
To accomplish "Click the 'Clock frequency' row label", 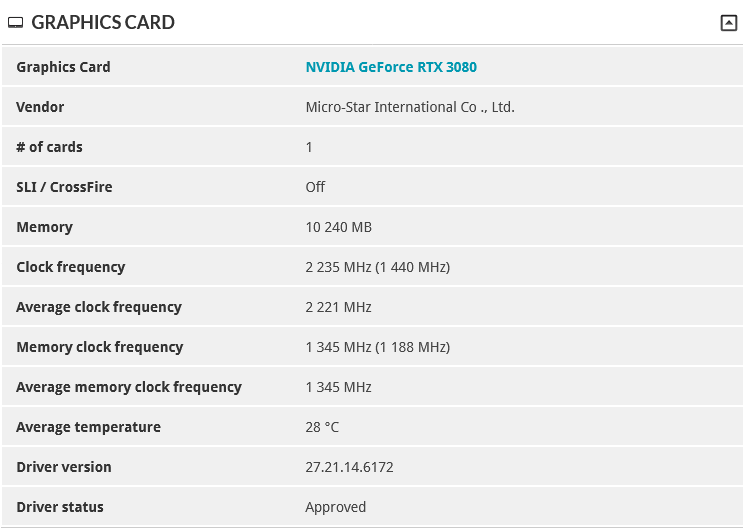I will [x=71, y=267].
